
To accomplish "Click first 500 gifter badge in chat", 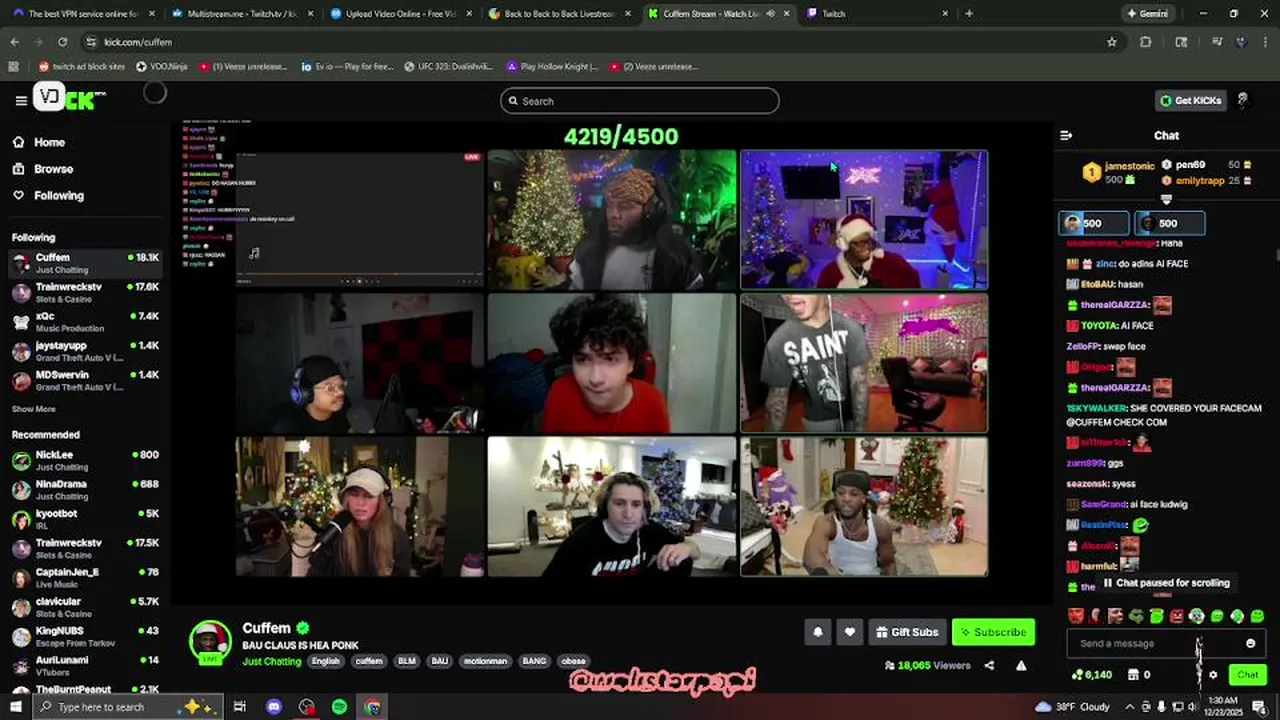I will coord(1093,223).
